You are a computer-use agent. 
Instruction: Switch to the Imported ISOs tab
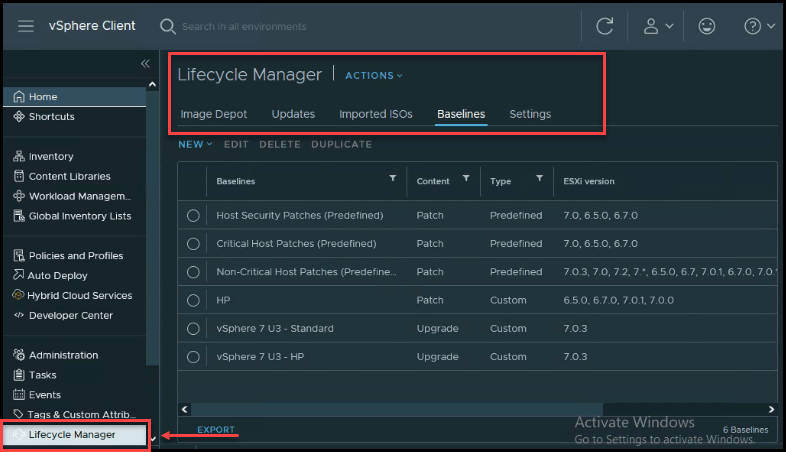(376, 114)
